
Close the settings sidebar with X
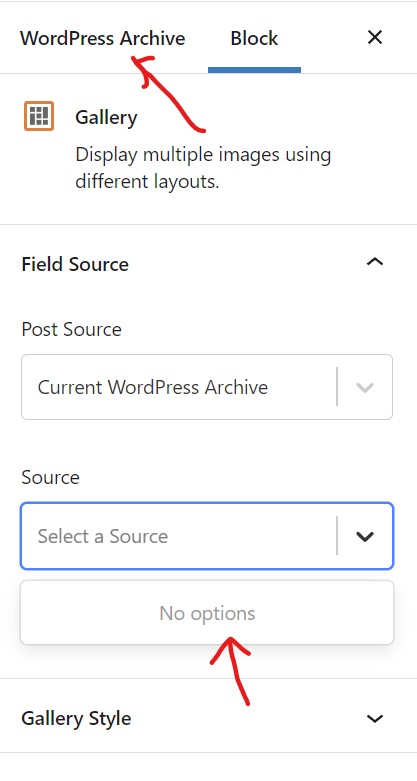375,37
